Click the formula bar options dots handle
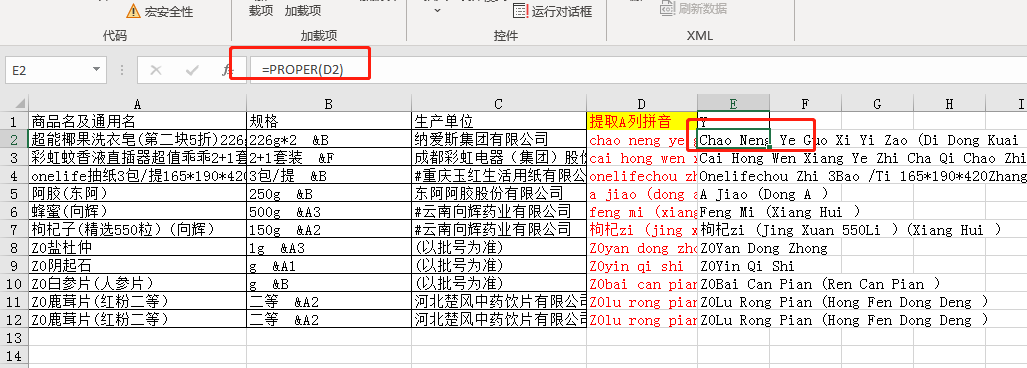Viewport: 1027px width, 368px height. [x=122, y=70]
